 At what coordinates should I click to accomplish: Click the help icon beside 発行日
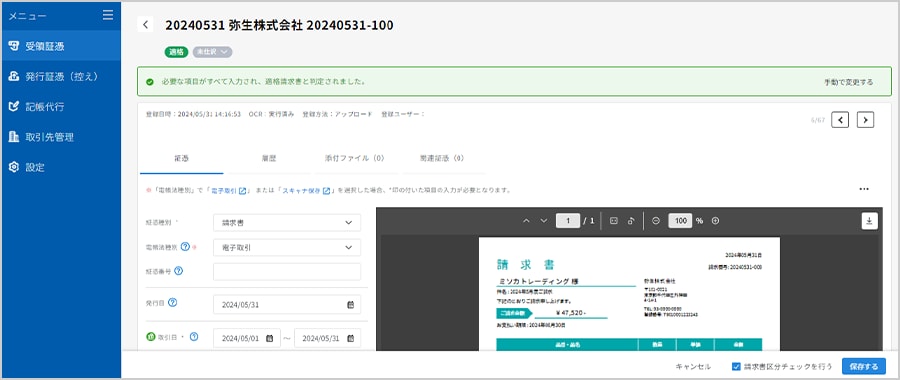pos(172,302)
